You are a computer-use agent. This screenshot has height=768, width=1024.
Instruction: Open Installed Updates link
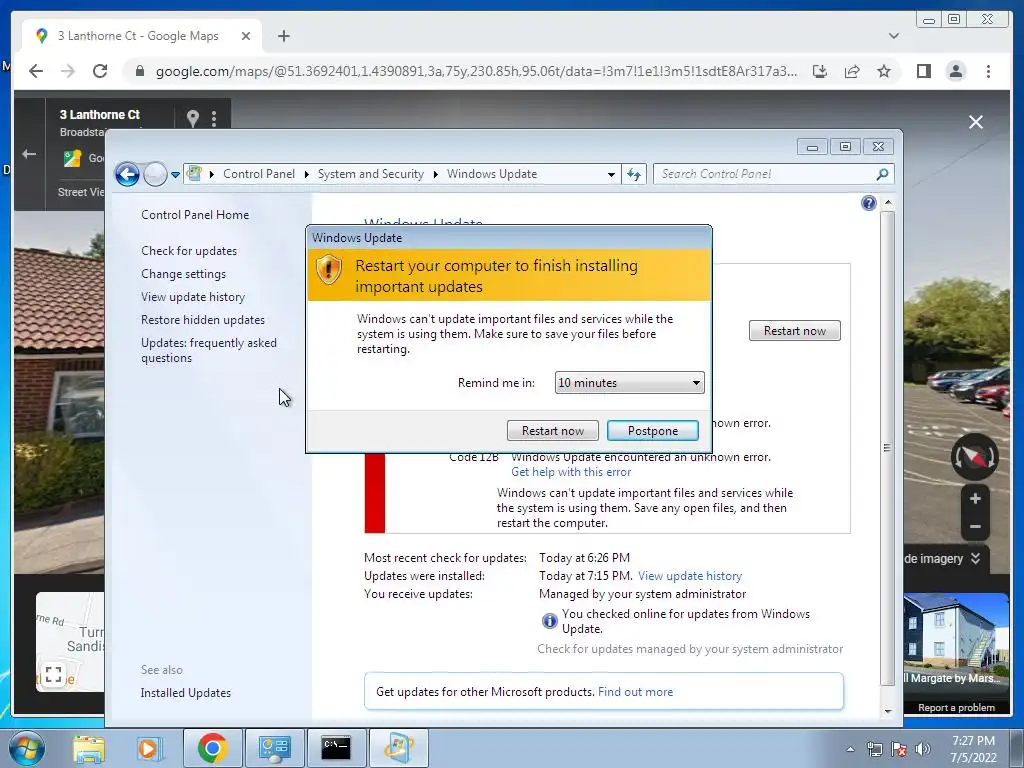click(185, 693)
